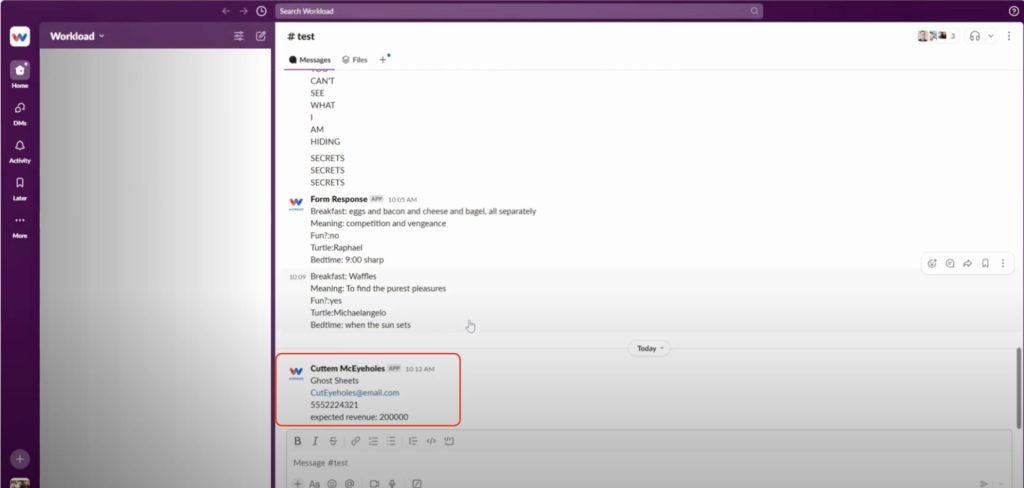Viewport: 1024px width, 488px height.
Task: Insert a link in composer
Action: point(355,441)
